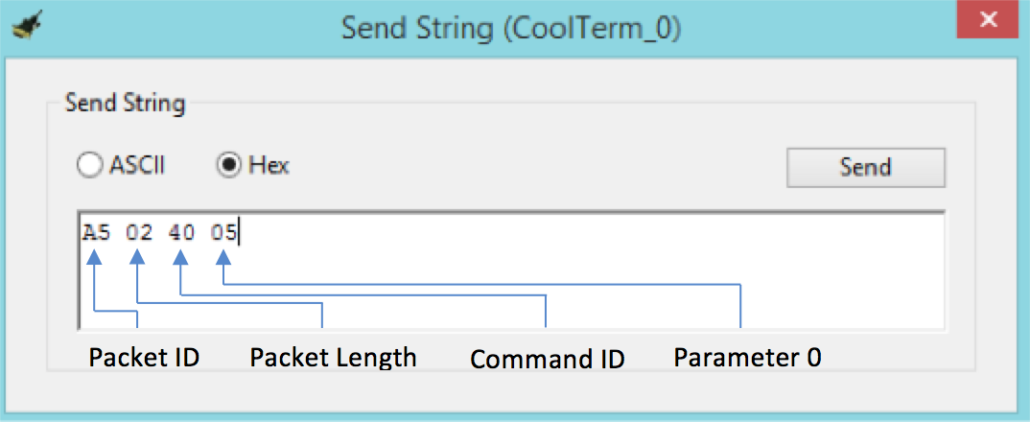Viewport: 1030px width, 422px height.
Task: Click the blue arrowhead pointing at 05
Action: tap(224, 256)
